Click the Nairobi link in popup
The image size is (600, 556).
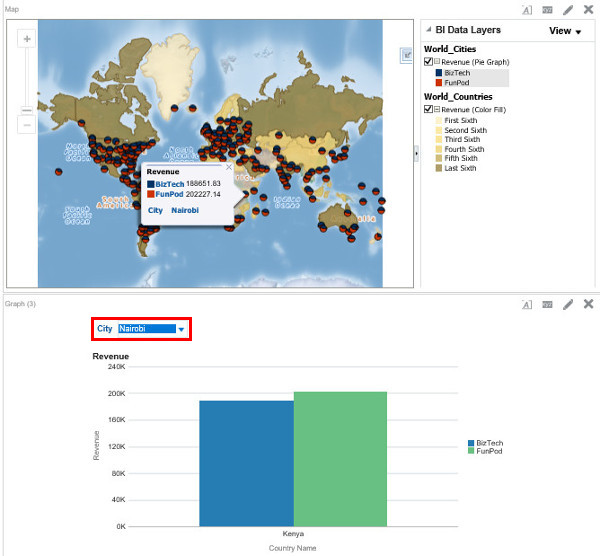tap(185, 210)
